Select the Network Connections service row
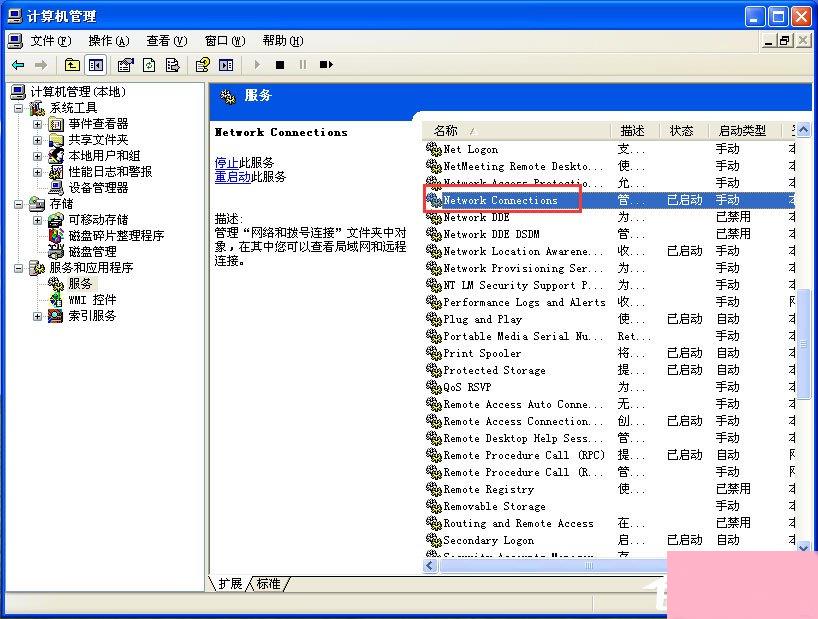The height and width of the screenshot is (619, 818). pyautogui.click(x=609, y=200)
